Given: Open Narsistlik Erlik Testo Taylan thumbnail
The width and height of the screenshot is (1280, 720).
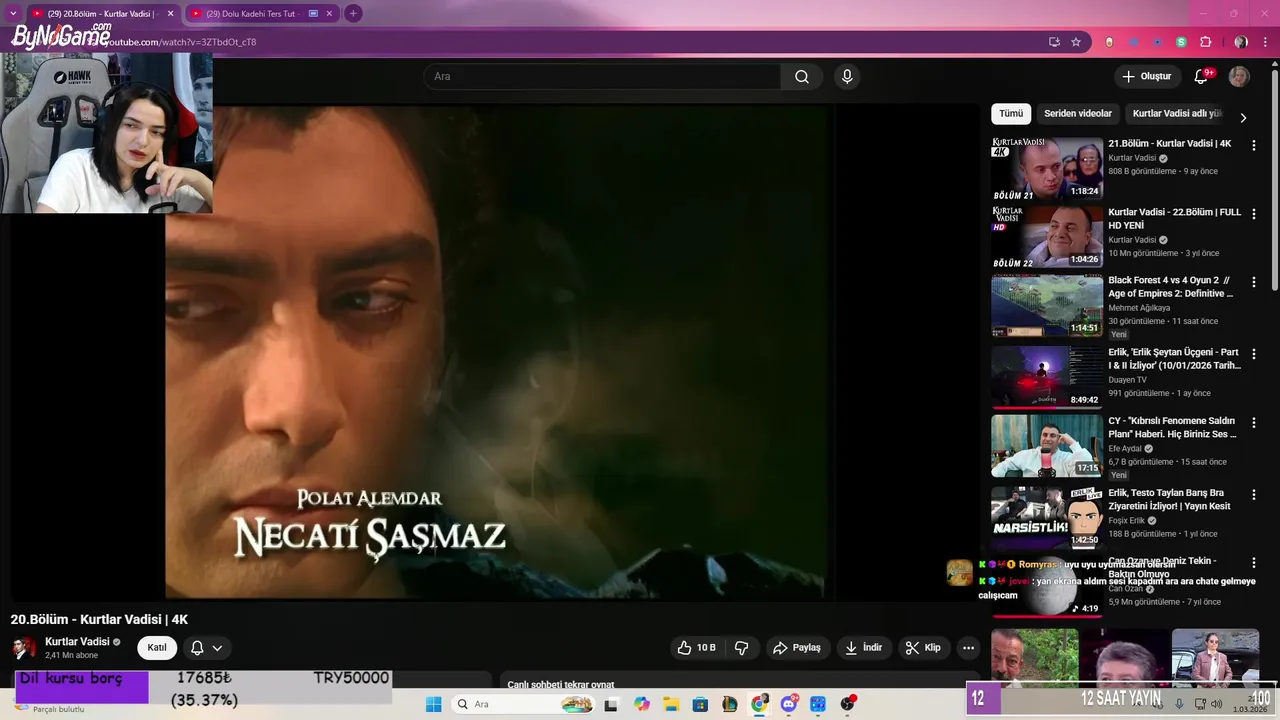Looking at the screenshot, I should 1047,517.
